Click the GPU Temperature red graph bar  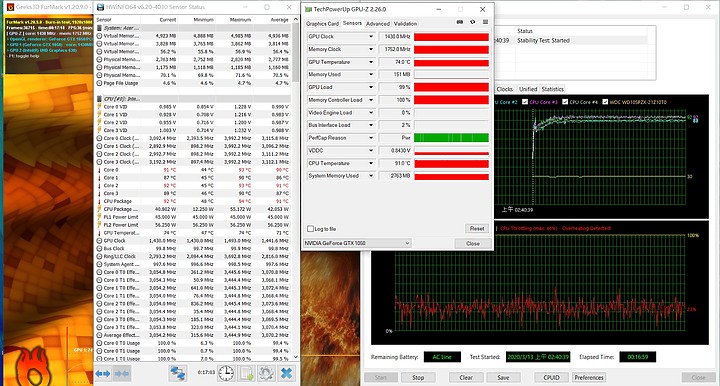(451, 62)
